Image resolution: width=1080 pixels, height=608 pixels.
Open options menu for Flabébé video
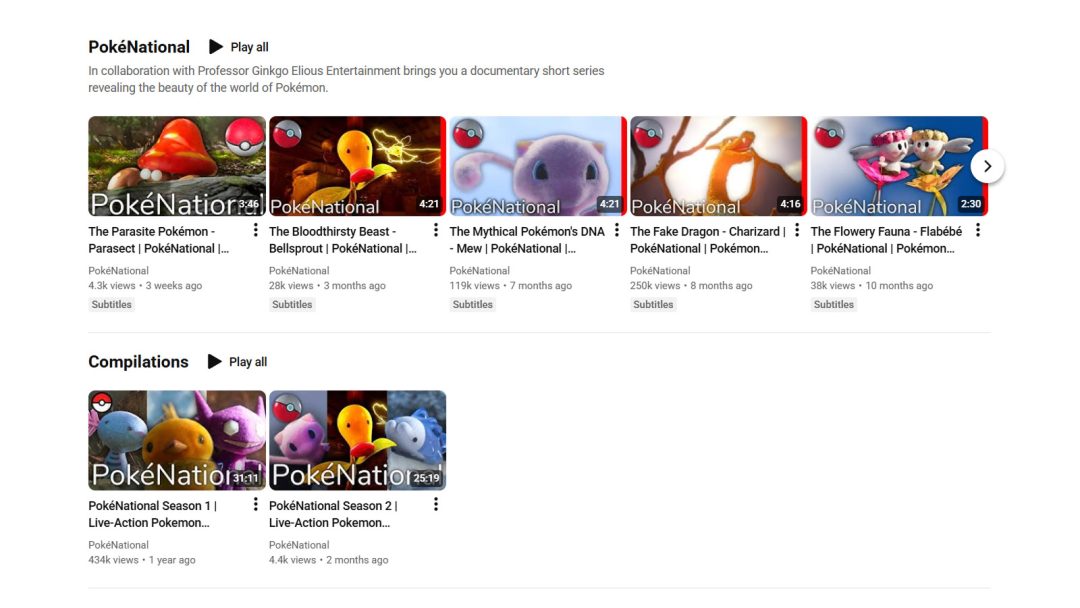tap(977, 231)
